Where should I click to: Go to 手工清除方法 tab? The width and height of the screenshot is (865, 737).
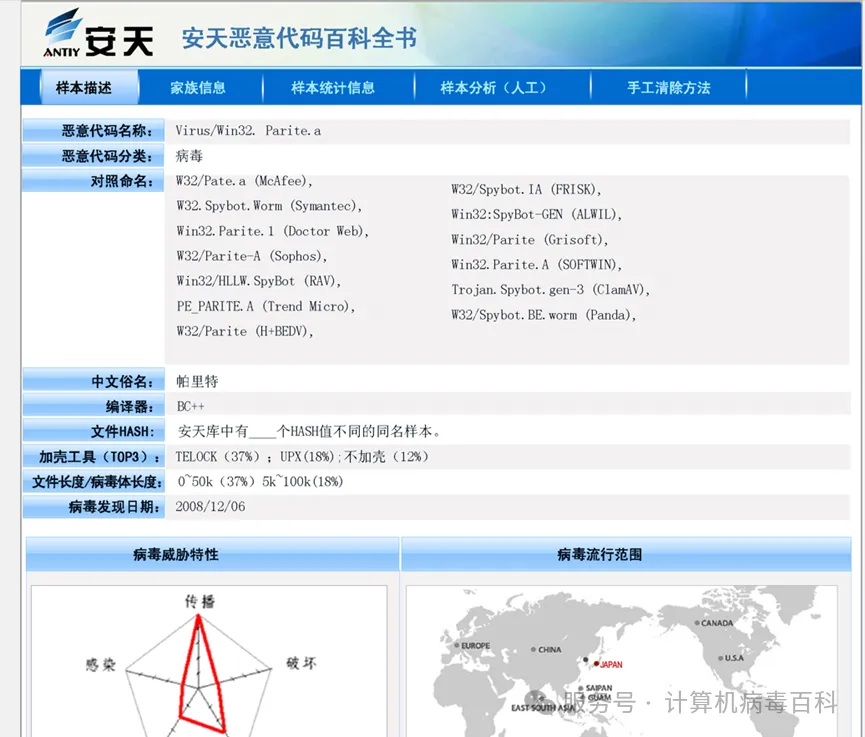coord(669,87)
